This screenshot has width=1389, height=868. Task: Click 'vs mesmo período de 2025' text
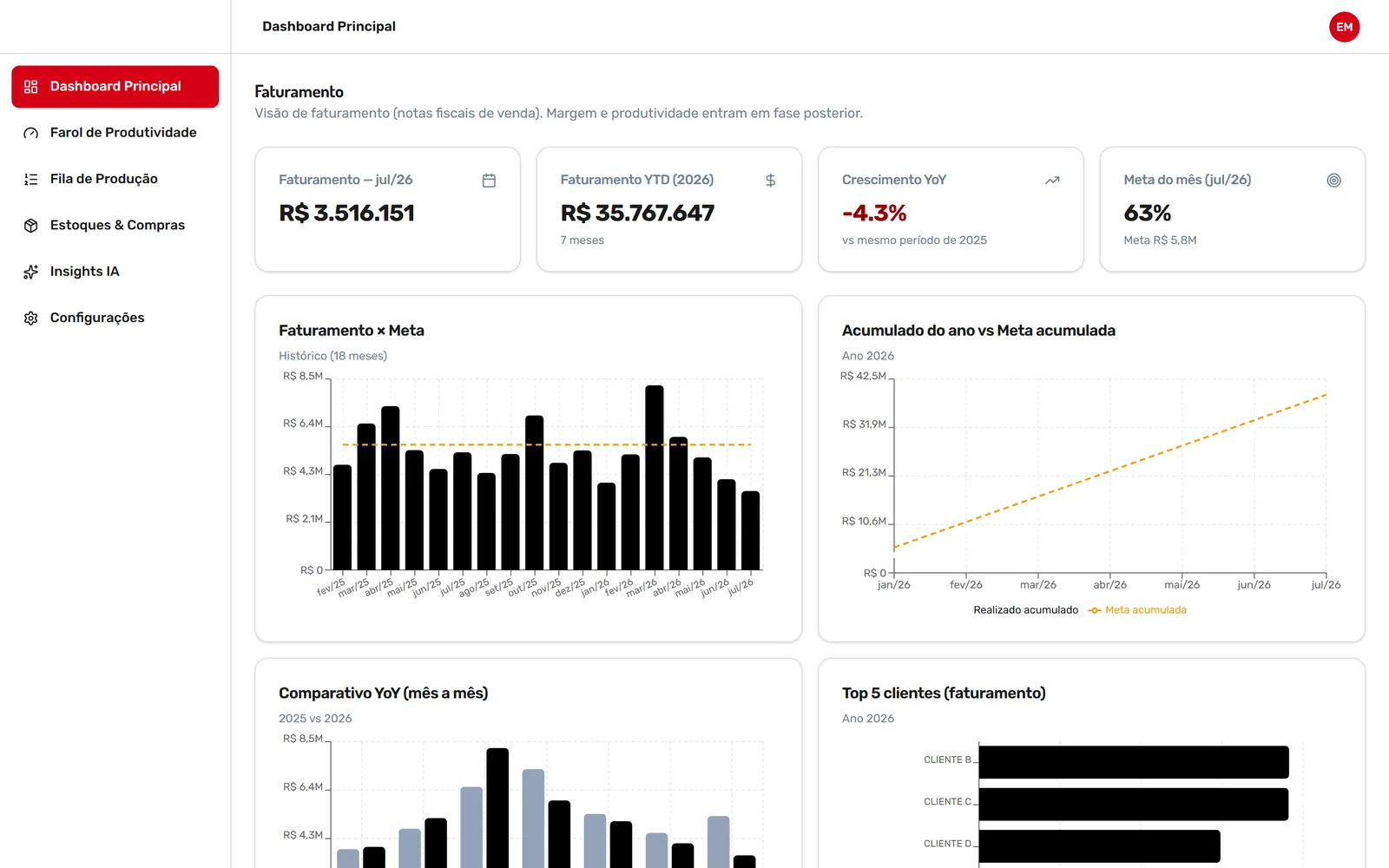click(914, 240)
